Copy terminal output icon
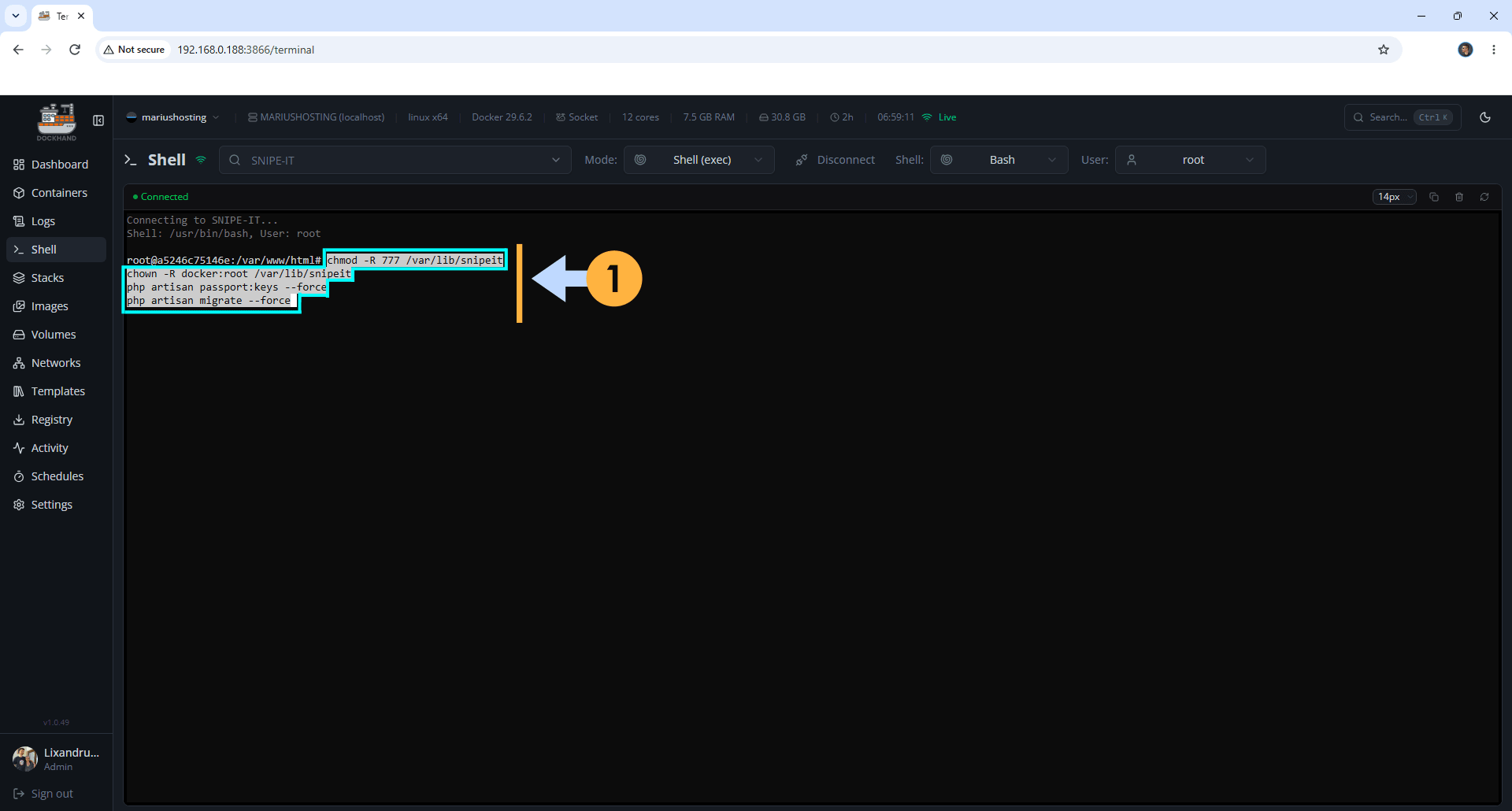This screenshot has height=811, width=1512. (x=1434, y=197)
